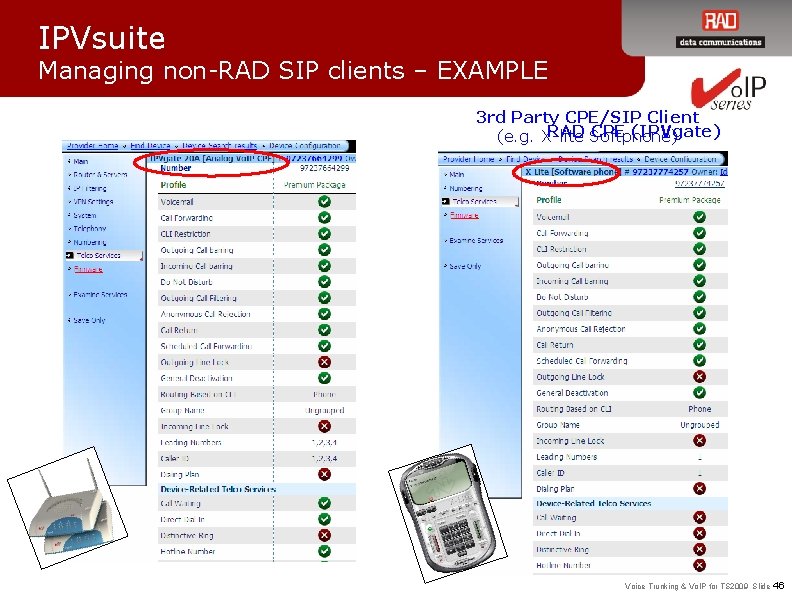Click Anonymous Call Rejection check, X-Lite panel
Screen dimensions: 792x594
[699, 328]
